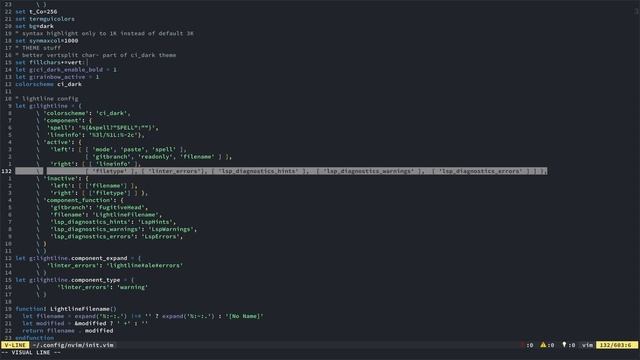Click the line 'function! LightlineFilename()'
This screenshot has width=640, height=360.
pyautogui.click(x=66, y=309)
